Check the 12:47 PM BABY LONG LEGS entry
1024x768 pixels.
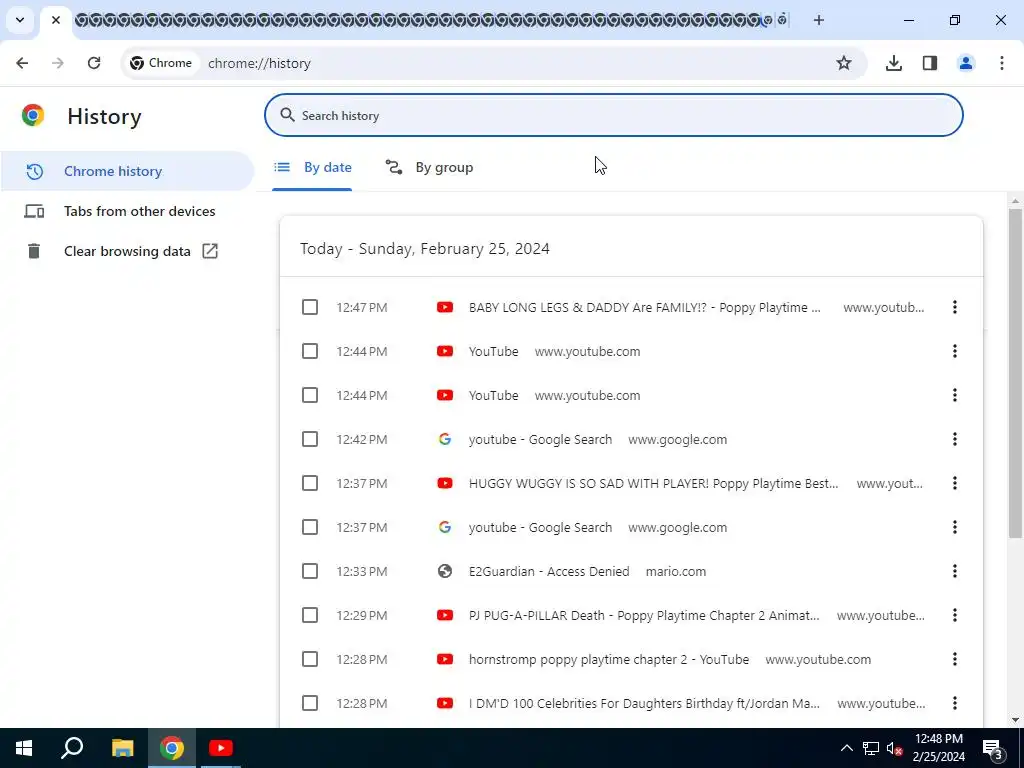click(x=310, y=307)
